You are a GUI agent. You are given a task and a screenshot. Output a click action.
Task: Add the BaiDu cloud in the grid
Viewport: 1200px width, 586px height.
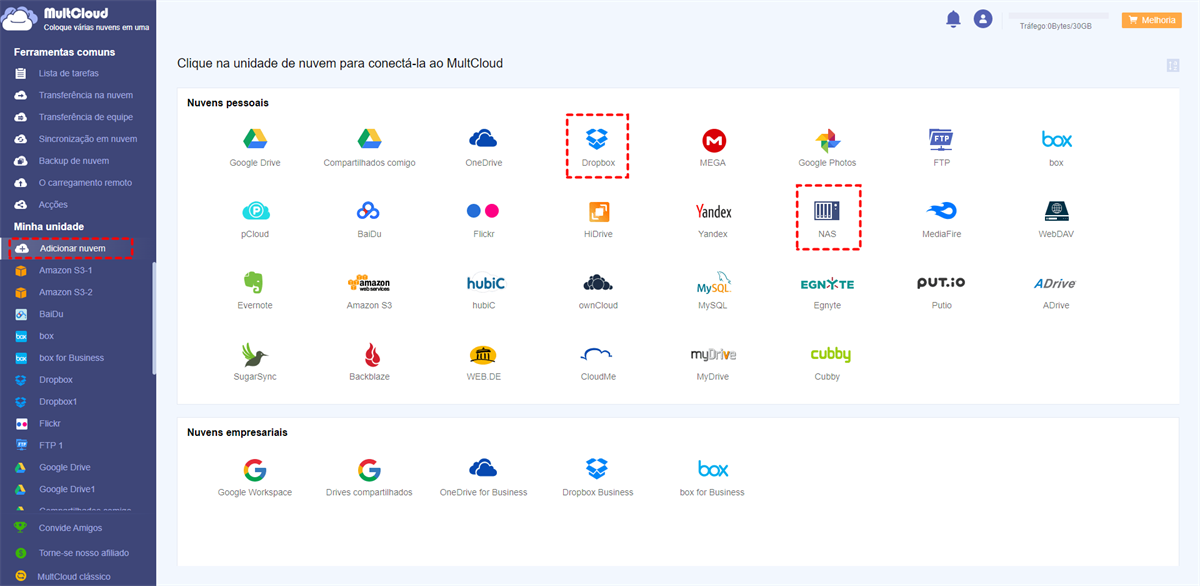pyautogui.click(x=369, y=211)
